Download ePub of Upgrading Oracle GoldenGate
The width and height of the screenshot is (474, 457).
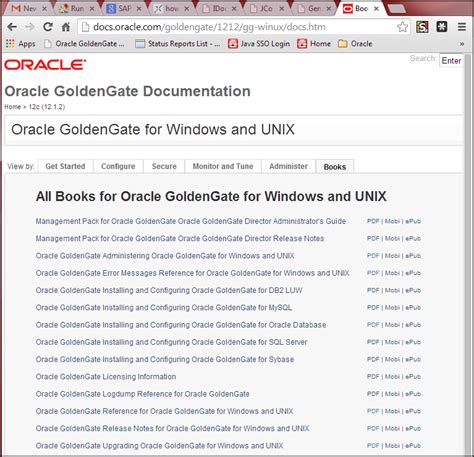coord(413,446)
